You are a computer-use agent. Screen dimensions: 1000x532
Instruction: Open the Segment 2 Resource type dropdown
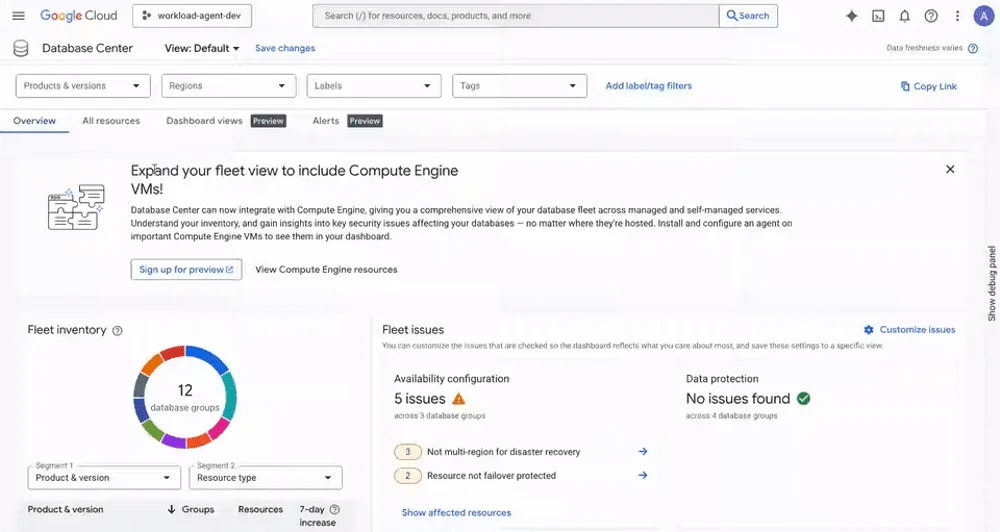[x=265, y=478]
